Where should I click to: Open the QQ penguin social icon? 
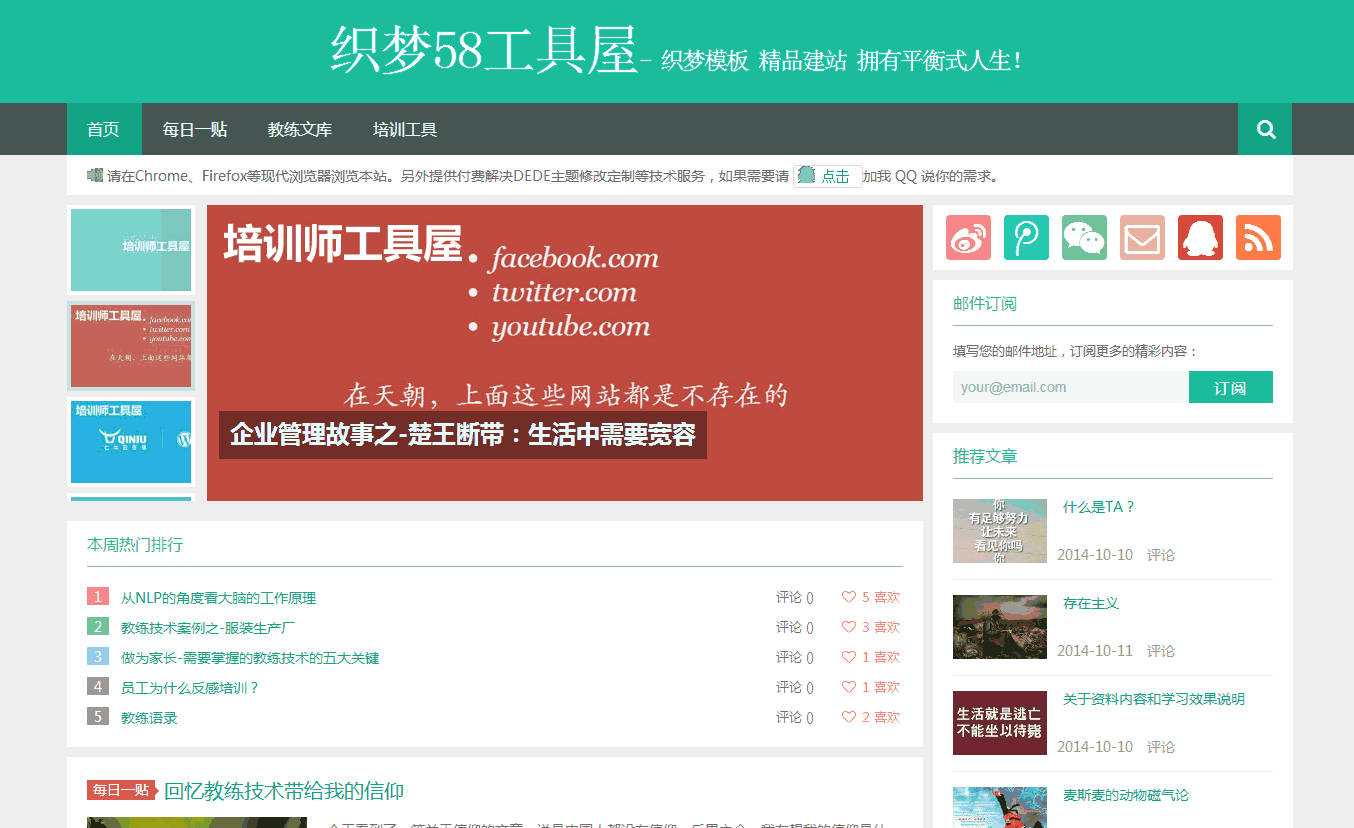pos(1200,238)
